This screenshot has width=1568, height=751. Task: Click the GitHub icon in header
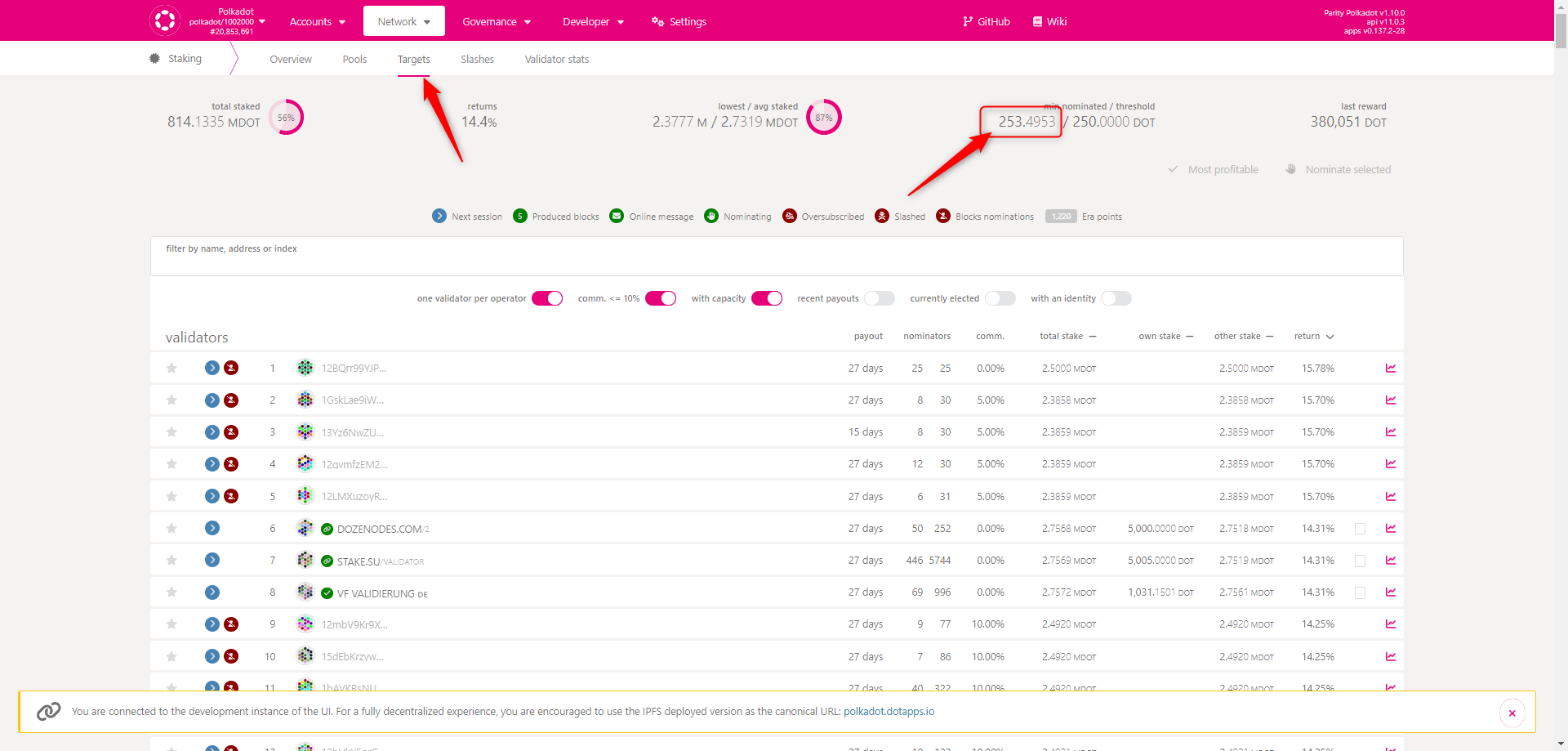click(968, 22)
